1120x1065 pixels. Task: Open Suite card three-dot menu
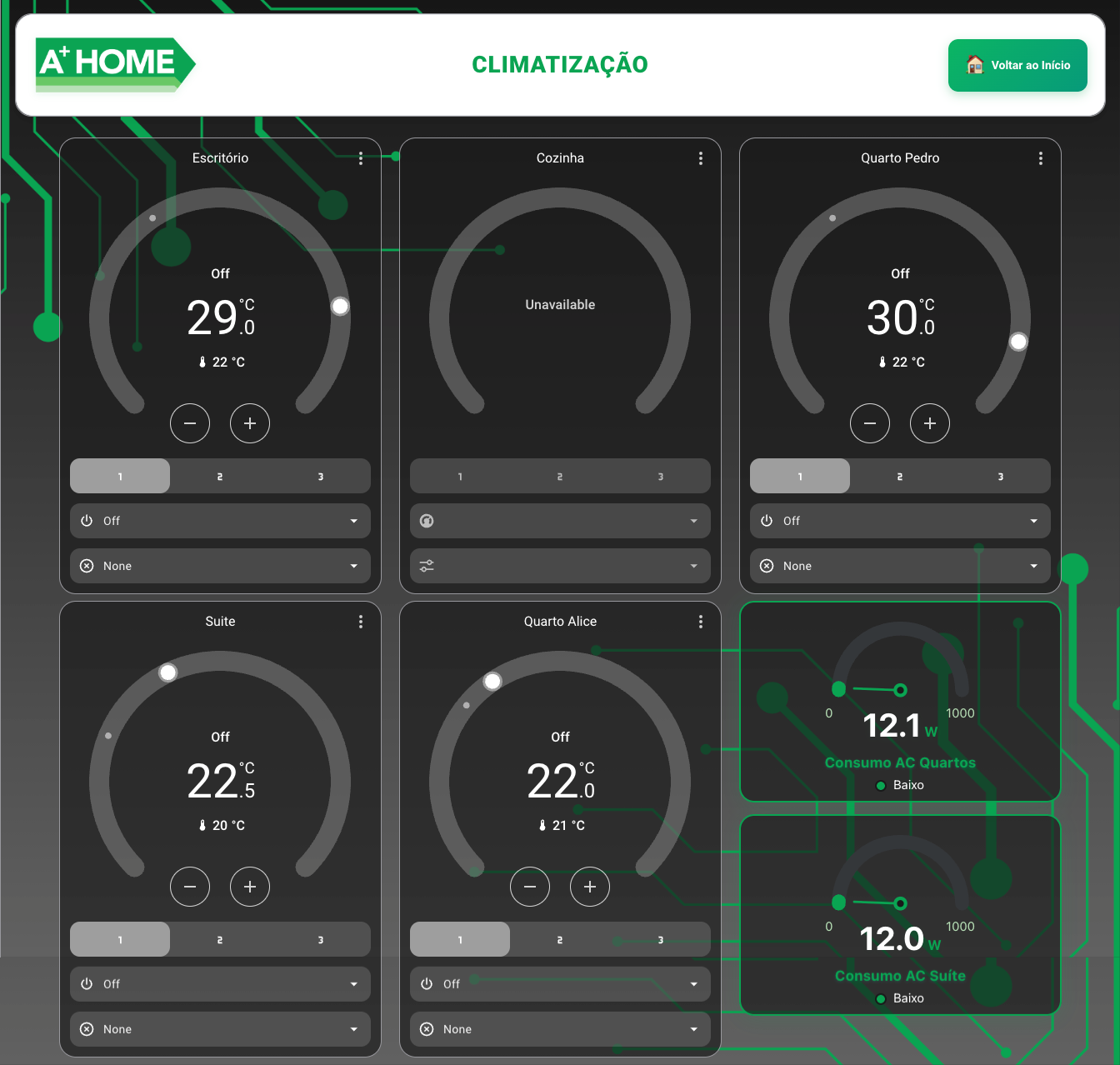click(361, 622)
